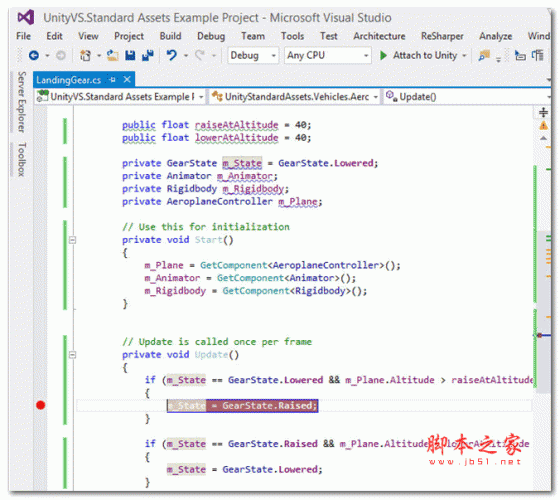Click the Redo arrow icon
This screenshot has height=500, width=560.
(200, 55)
